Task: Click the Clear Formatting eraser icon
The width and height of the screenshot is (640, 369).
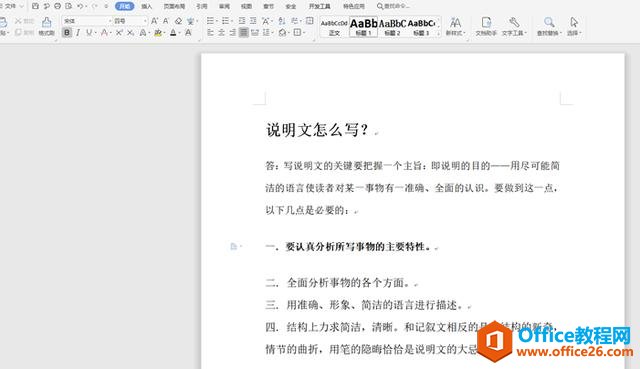Action: tap(178, 21)
